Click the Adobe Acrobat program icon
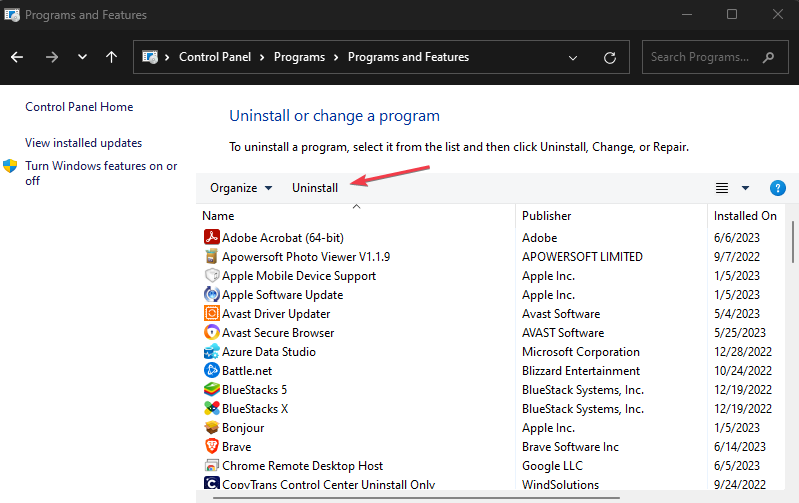 click(211, 238)
